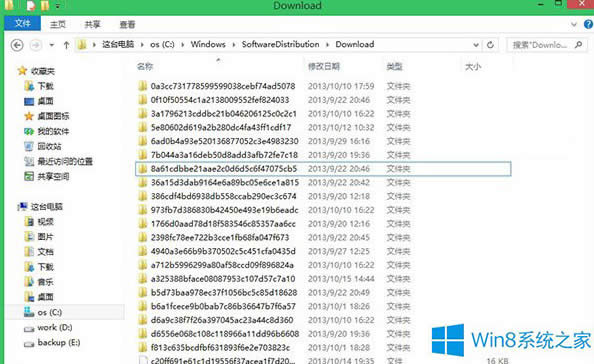Screen dimensions: 594x364
Task: Sort by the 修改日期 column header
Action: (x=324, y=67)
